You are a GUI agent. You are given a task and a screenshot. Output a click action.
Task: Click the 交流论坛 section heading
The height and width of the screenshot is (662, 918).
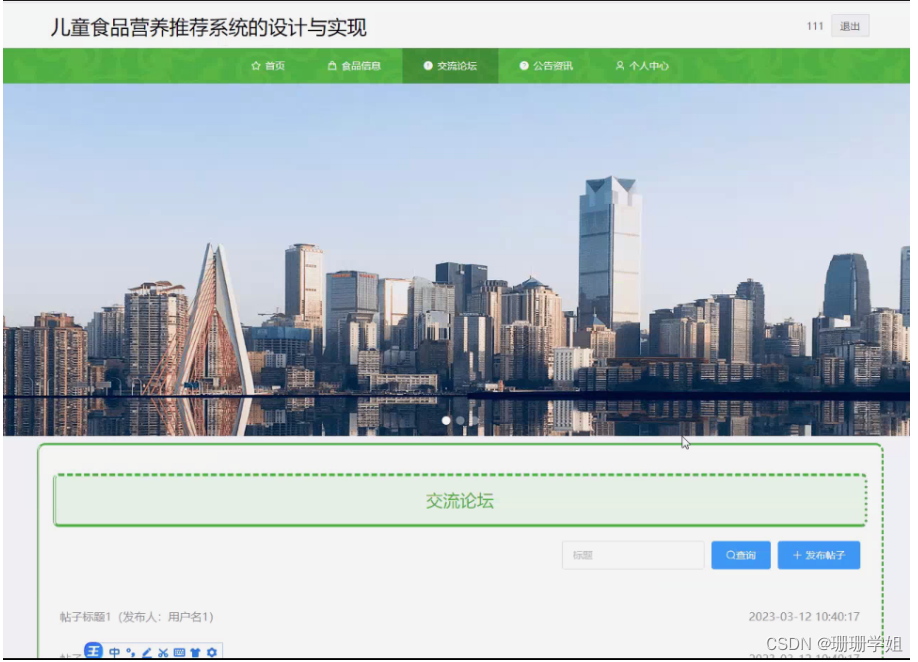pos(460,501)
